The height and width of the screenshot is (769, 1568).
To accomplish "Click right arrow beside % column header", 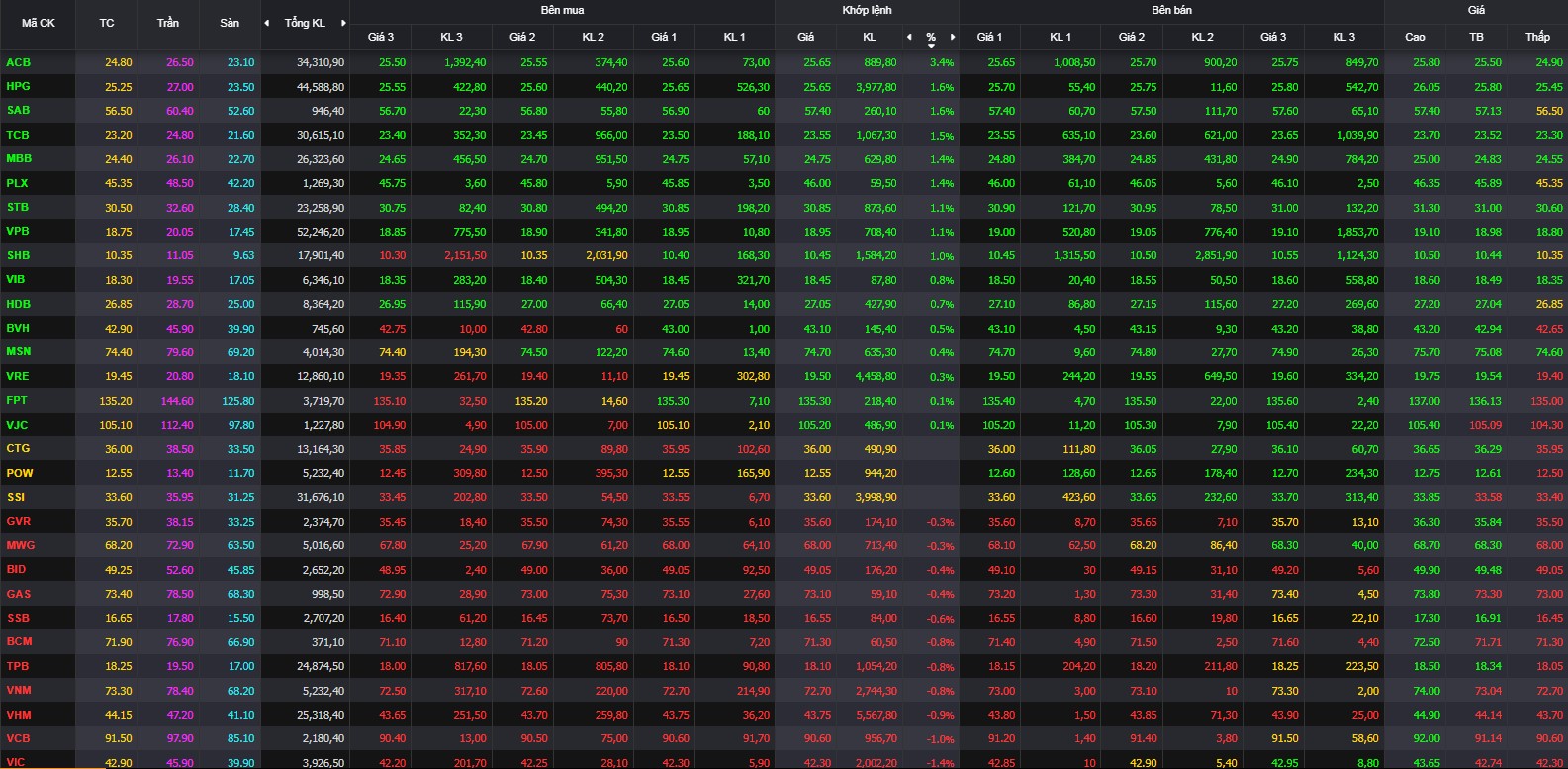I will click(953, 37).
